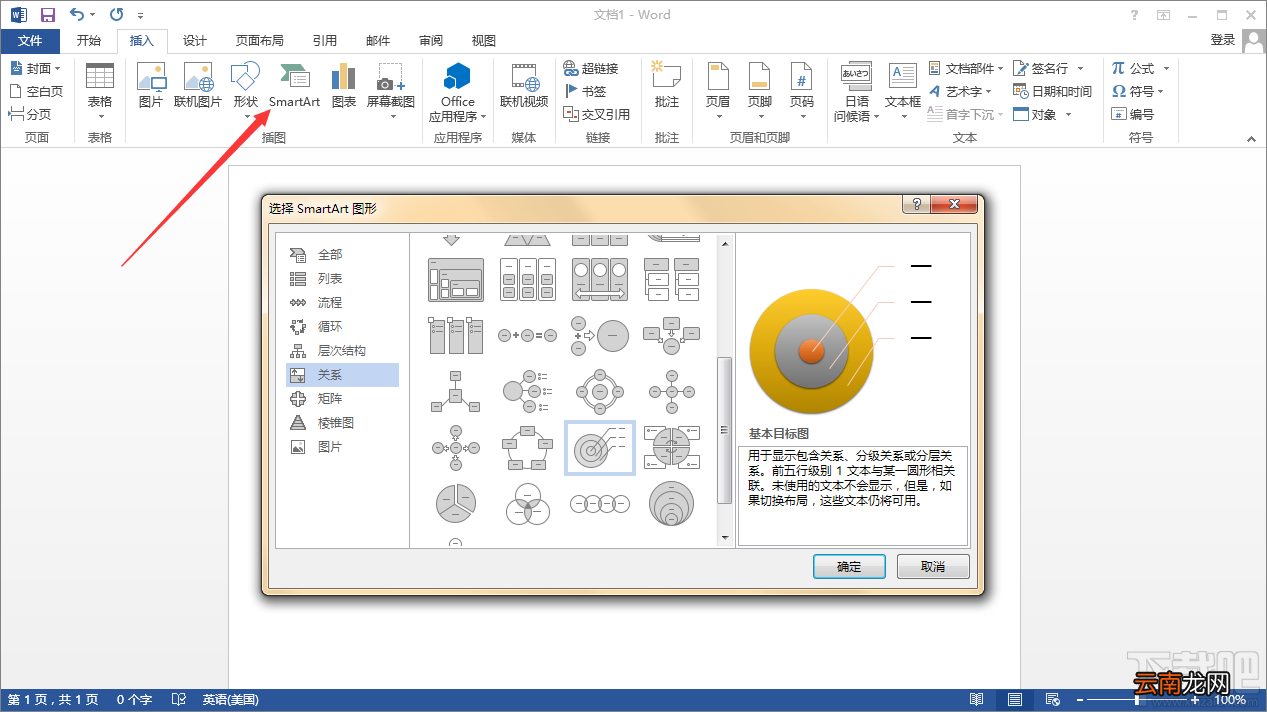Open ribbon display options in title bar
The image size is (1267, 712).
pos(1163,15)
